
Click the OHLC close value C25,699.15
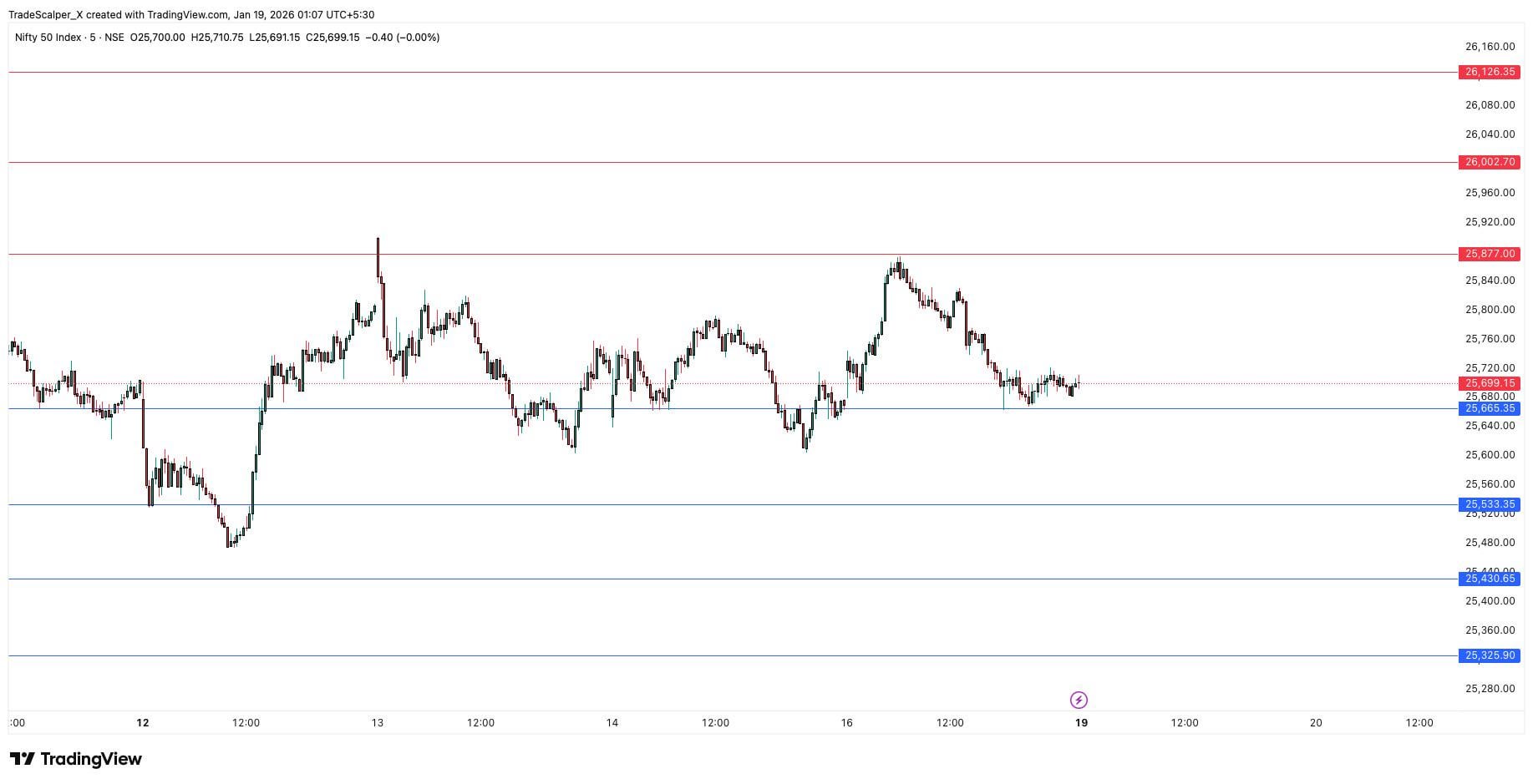pyautogui.click(x=332, y=38)
